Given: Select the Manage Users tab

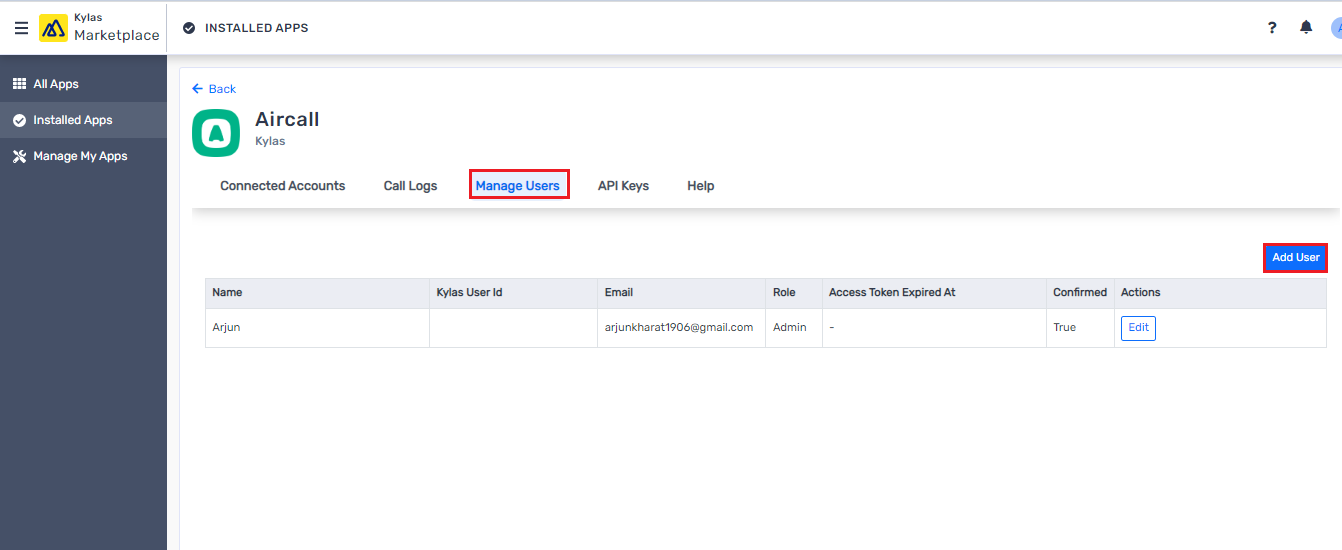Looking at the screenshot, I should [x=518, y=186].
